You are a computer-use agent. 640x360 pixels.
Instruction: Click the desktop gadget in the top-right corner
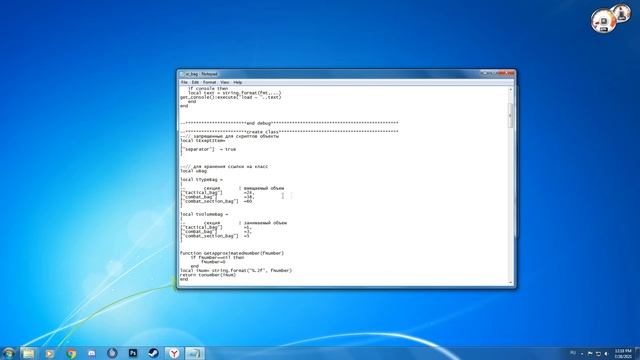[610, 18]
